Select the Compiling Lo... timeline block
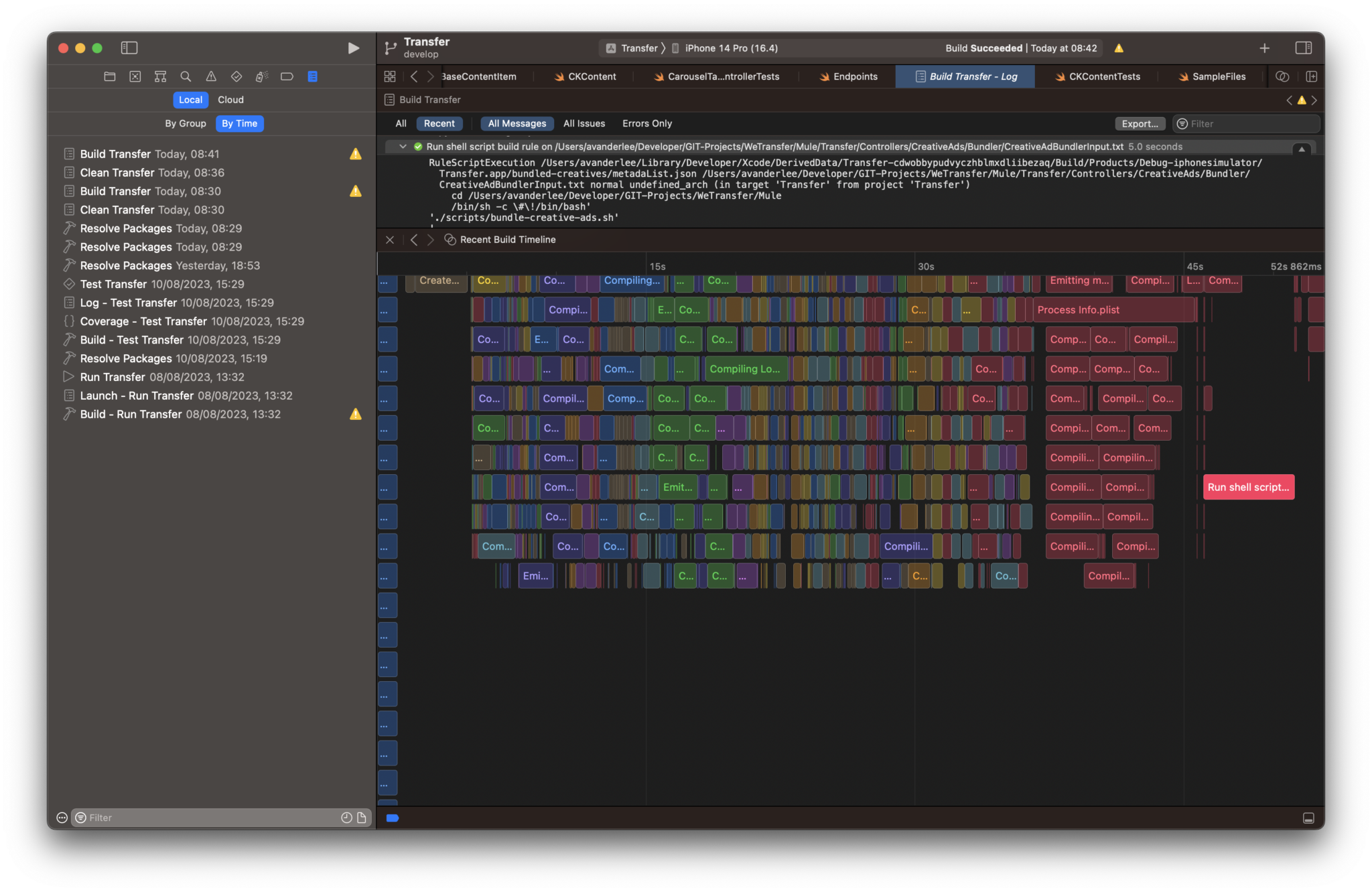Image resolution: width=1372 pixels, height=892 pixels. point(745,369)
